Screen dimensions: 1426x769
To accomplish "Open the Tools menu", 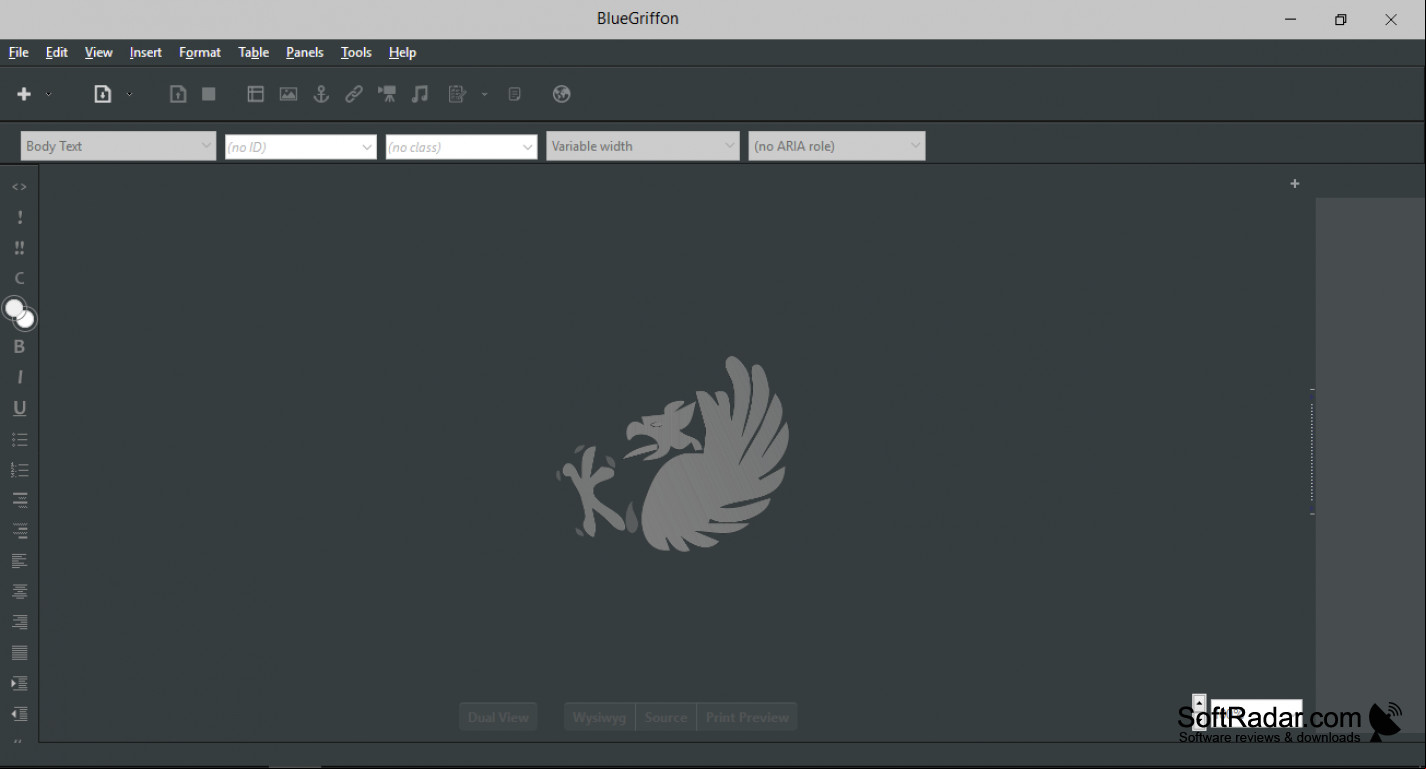I will point(356,52).
